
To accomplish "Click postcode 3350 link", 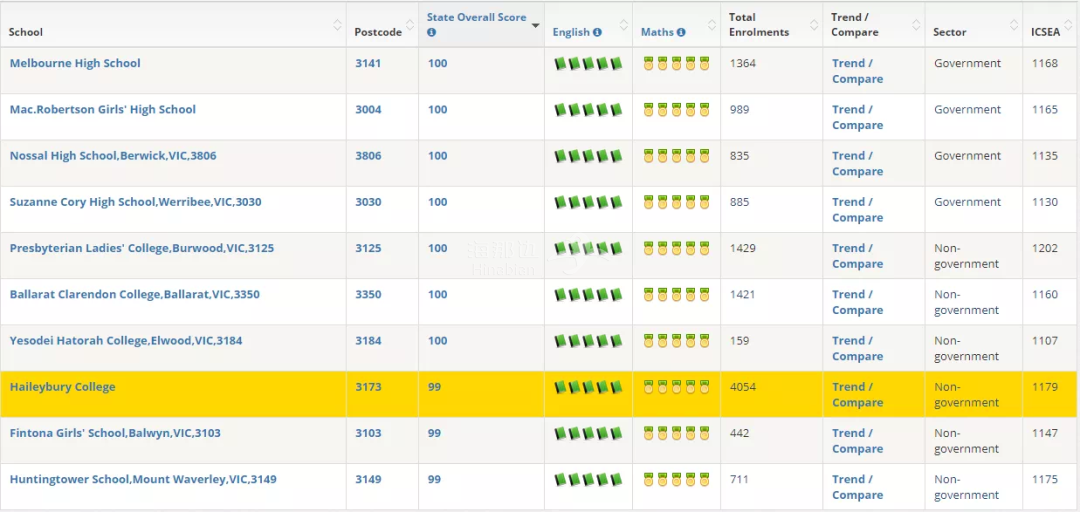I will coord(368,294).
